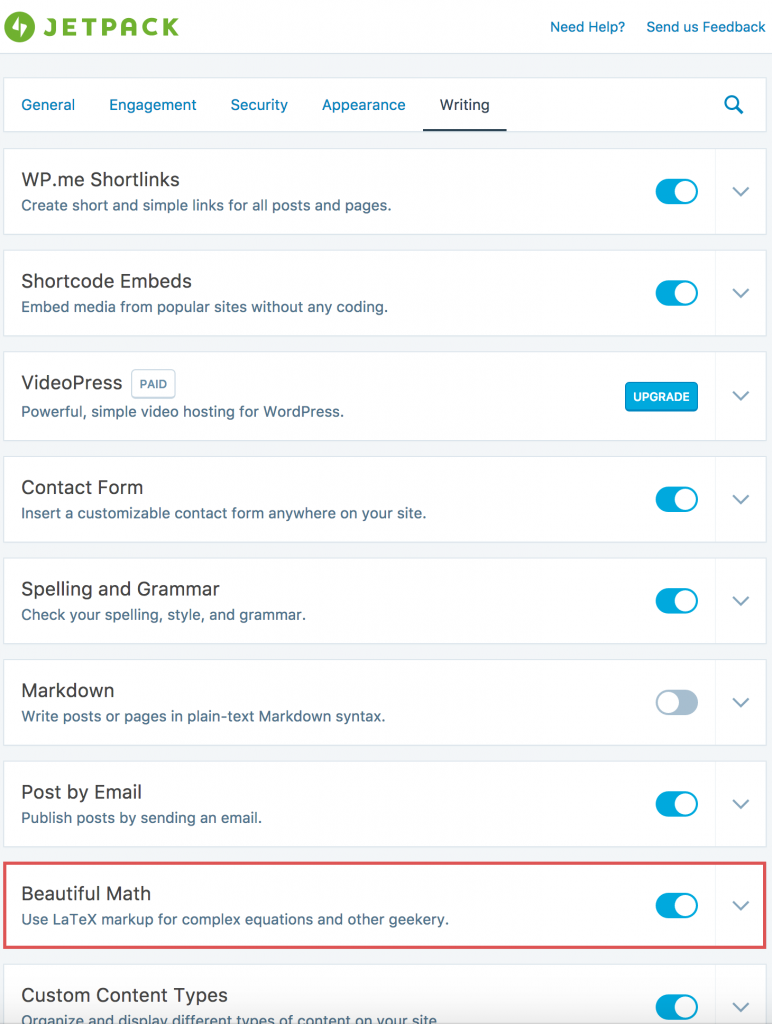The width and height of the screenshot is (772, 1024).
Task: Turn off Beautiful Math toggle
Action: (676, 906)
